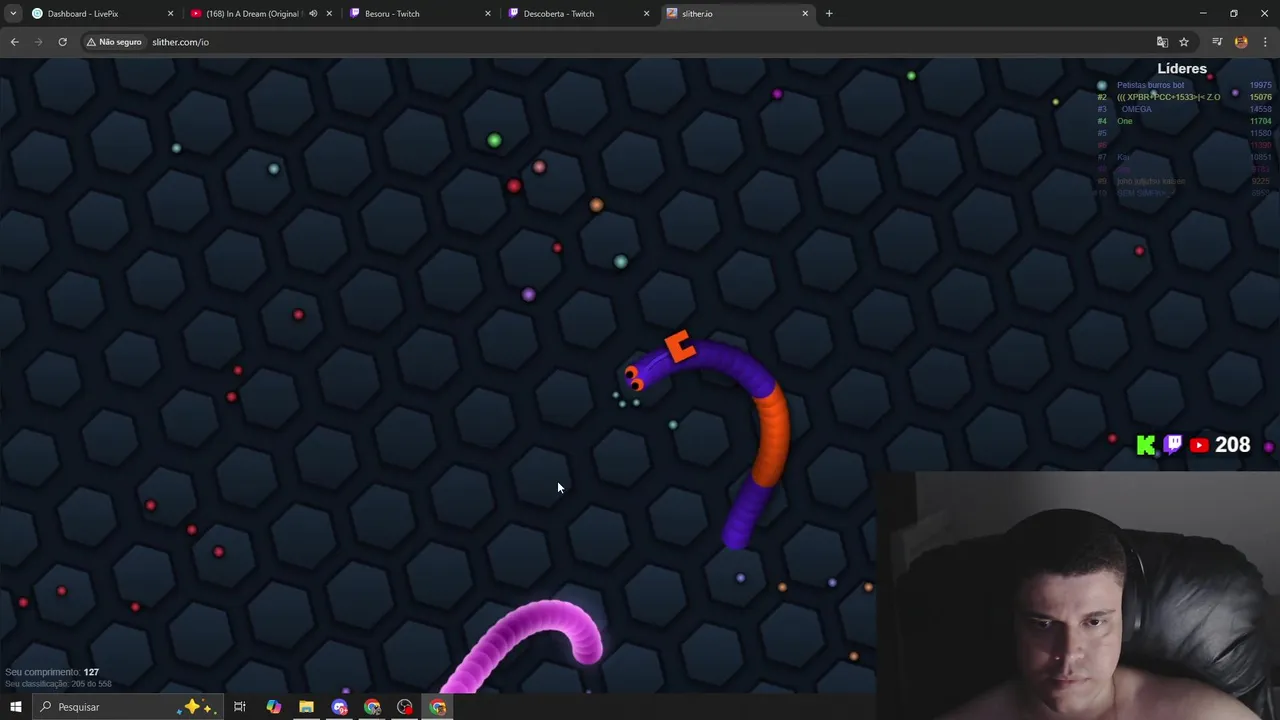The image size is (1280, 720).
Task: Click the leaderboard score 15076
Action: click(1260, 97)
